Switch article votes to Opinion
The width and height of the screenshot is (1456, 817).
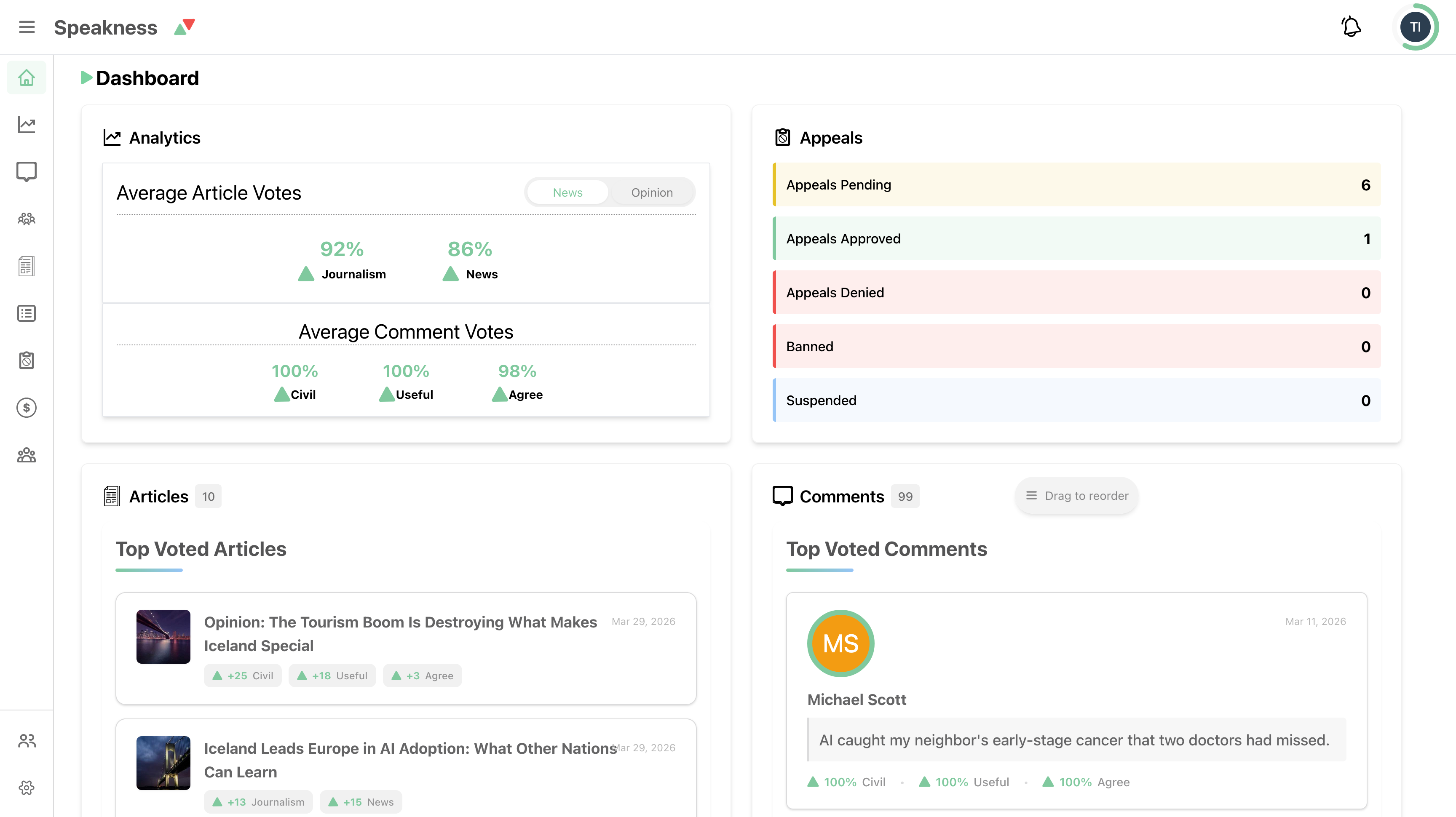pos(651,192)
